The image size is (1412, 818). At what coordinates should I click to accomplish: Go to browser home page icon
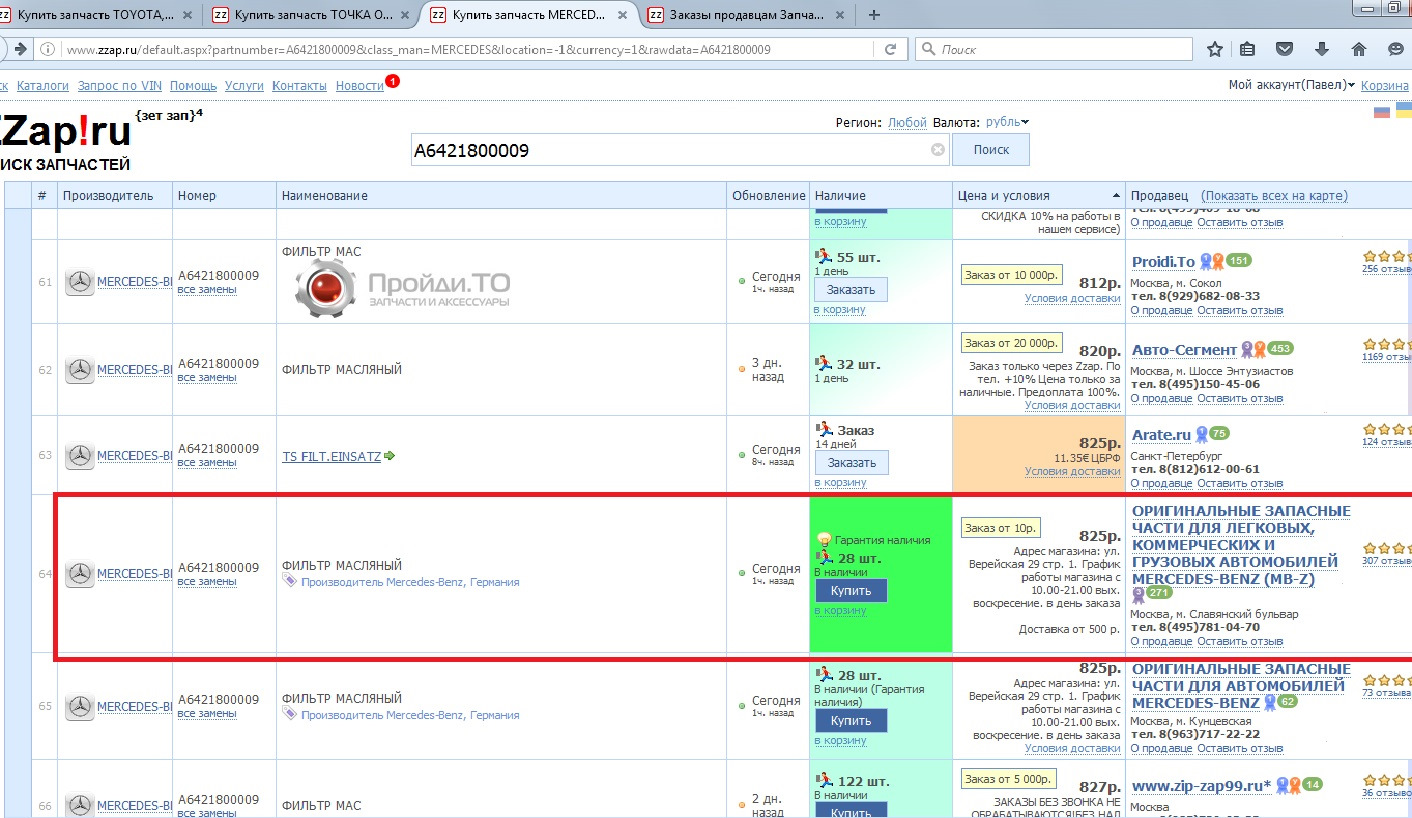(x=1359, y=50)
